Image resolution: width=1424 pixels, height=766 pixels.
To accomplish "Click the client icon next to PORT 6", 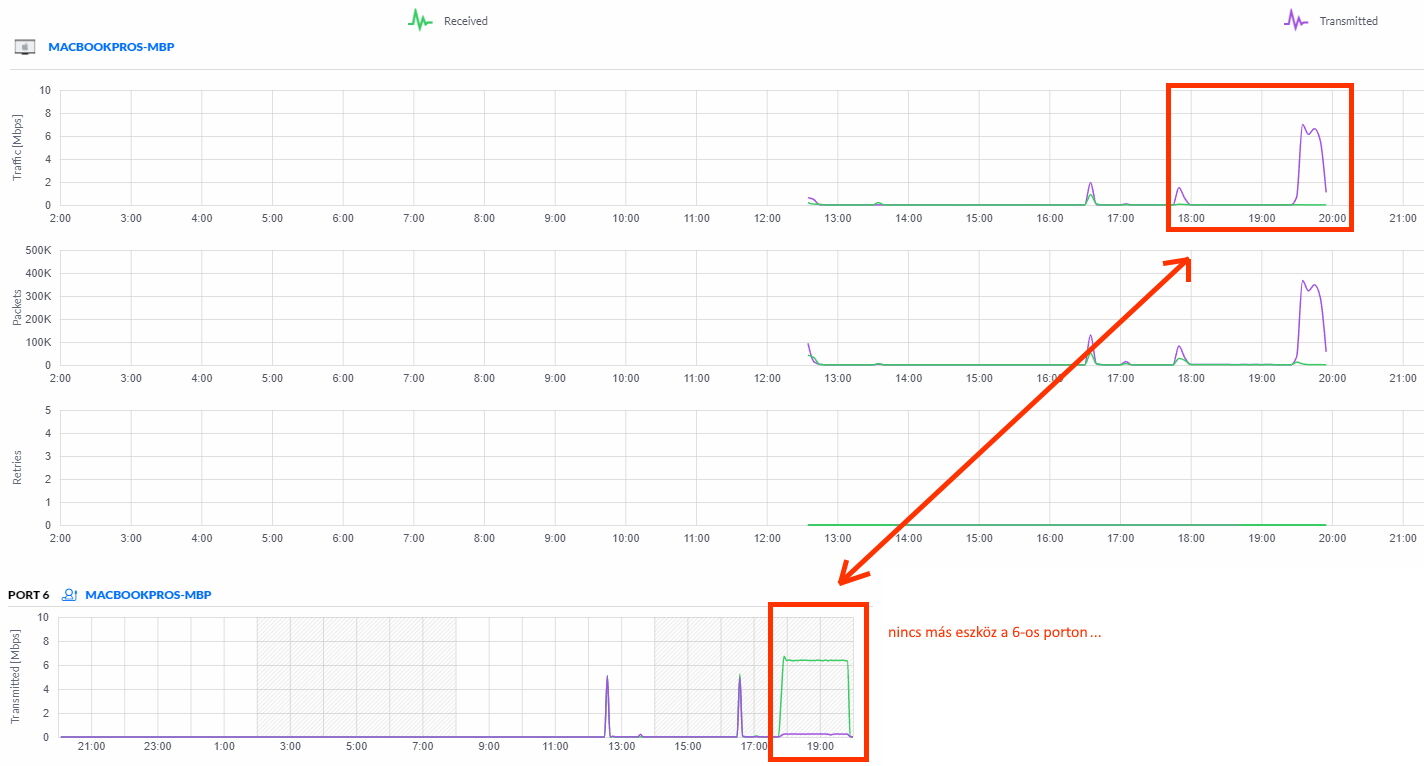I will click(70, 595).
